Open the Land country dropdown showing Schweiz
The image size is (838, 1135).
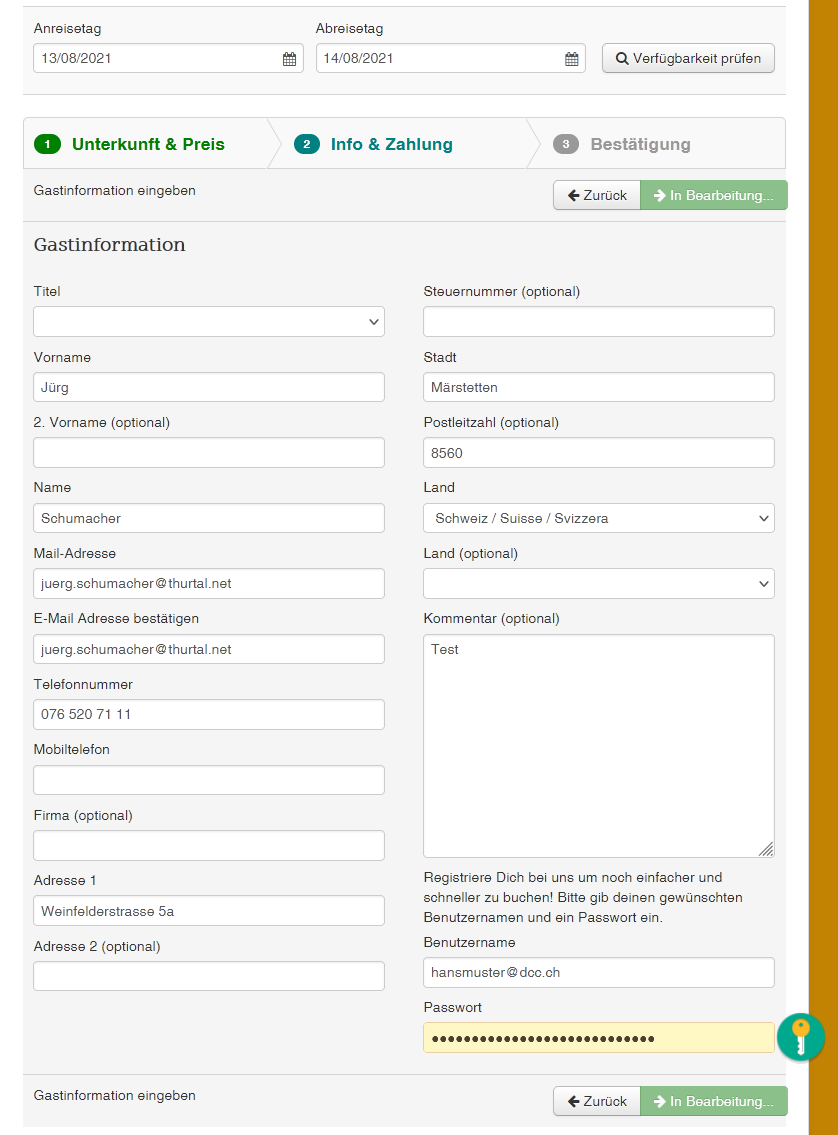[x=599, y=518]
